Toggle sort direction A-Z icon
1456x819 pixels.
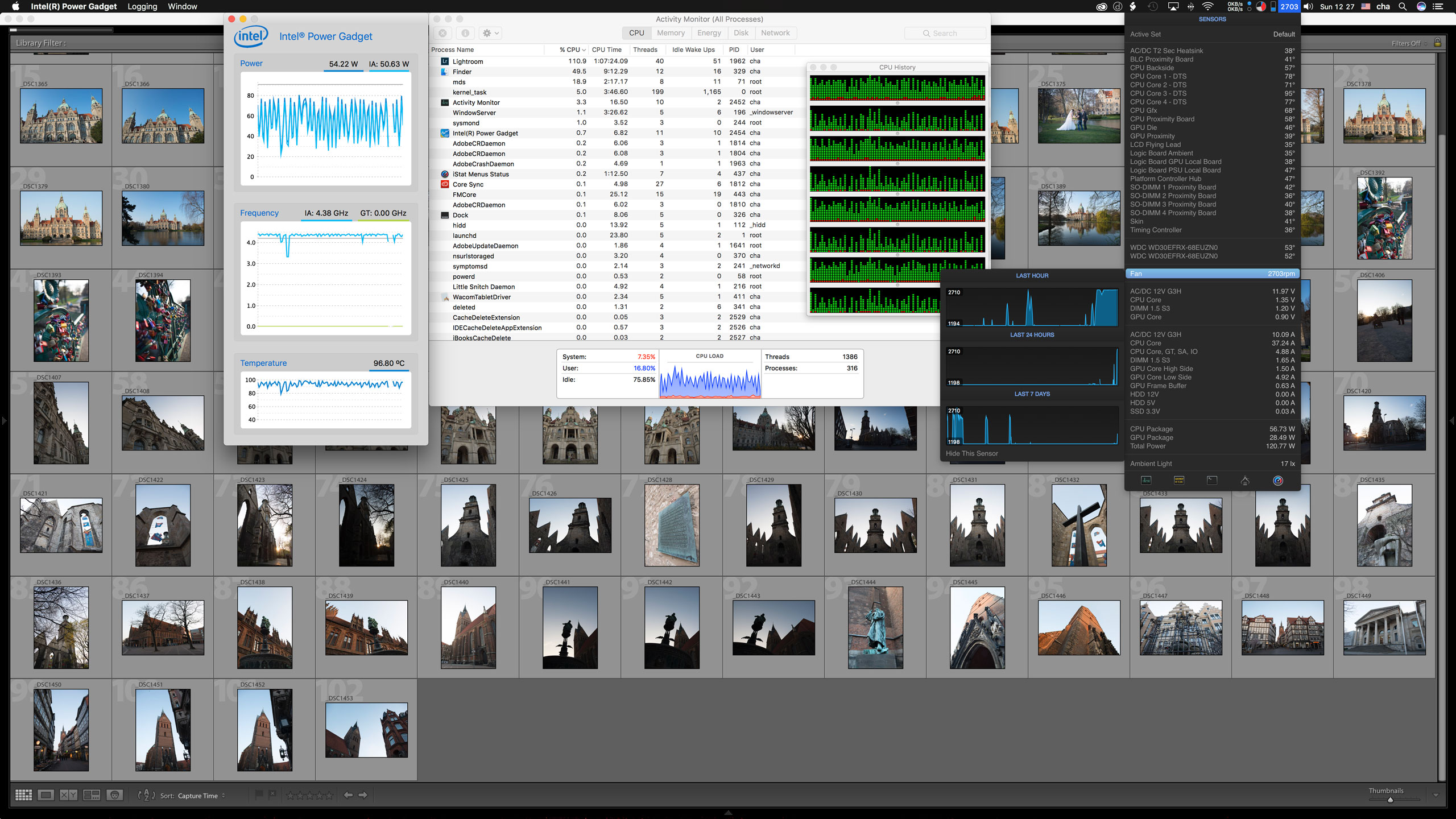coord(146,795)
